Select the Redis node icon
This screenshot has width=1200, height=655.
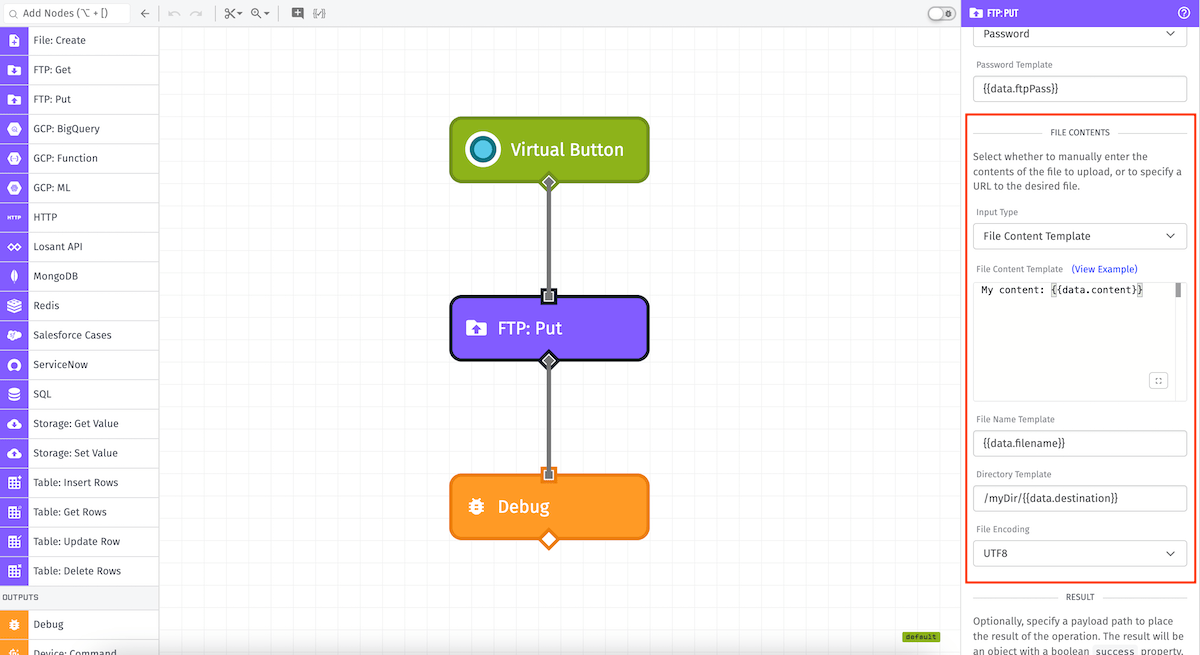tap(14, 306)
